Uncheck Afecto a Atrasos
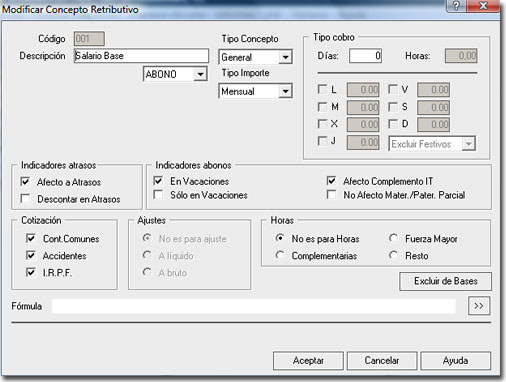 pos(25,181)
